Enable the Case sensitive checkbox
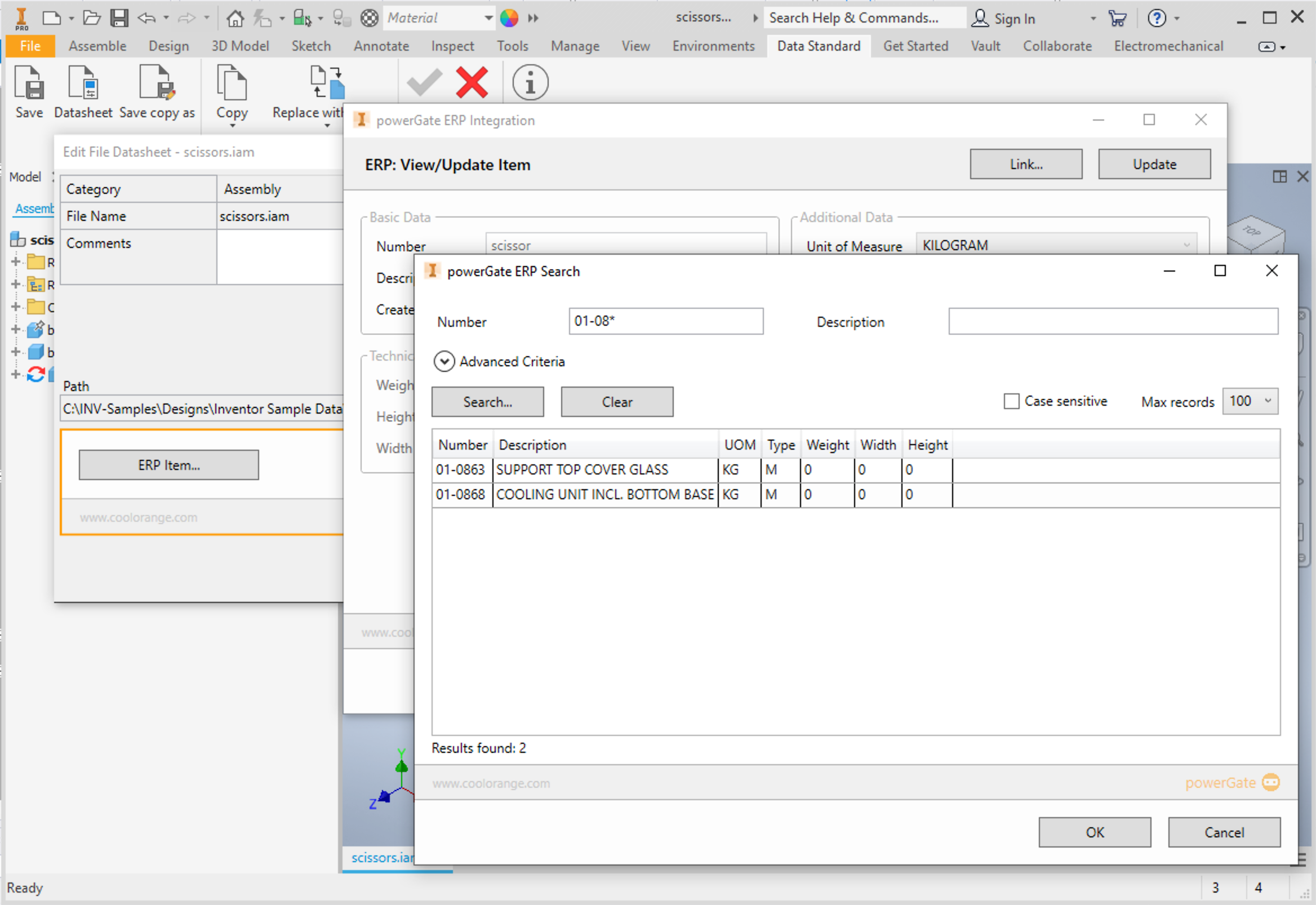This screenshot has width=1316, height=905. [1011, 401]
